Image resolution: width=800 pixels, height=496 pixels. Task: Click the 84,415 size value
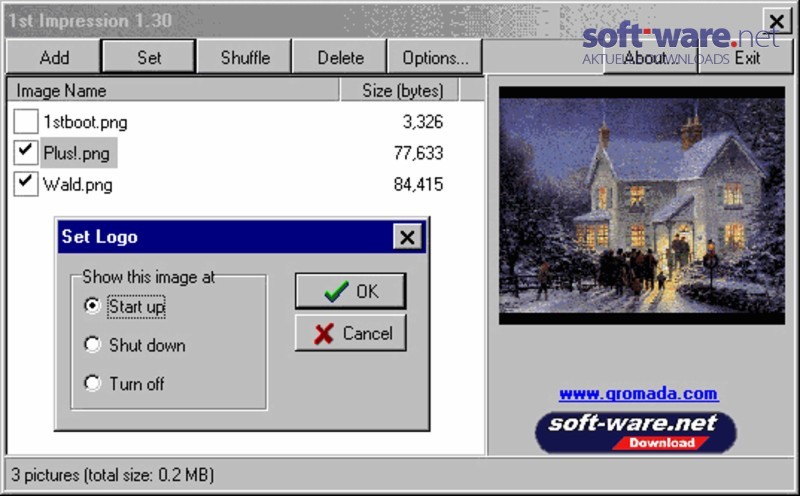(418, 184)
